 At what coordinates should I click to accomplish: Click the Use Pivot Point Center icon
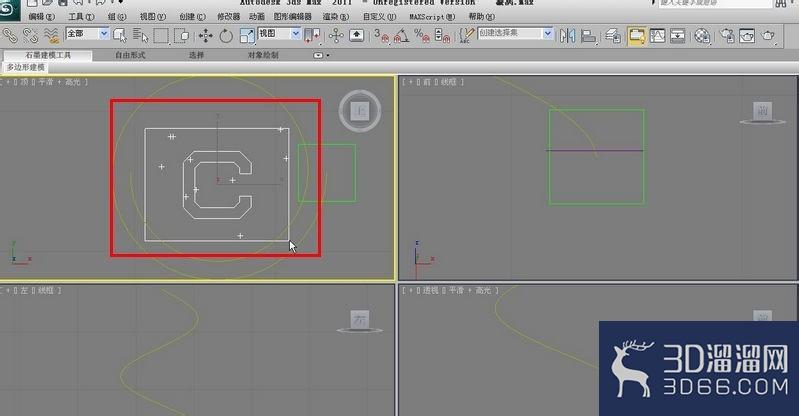(x=312, y=35)
